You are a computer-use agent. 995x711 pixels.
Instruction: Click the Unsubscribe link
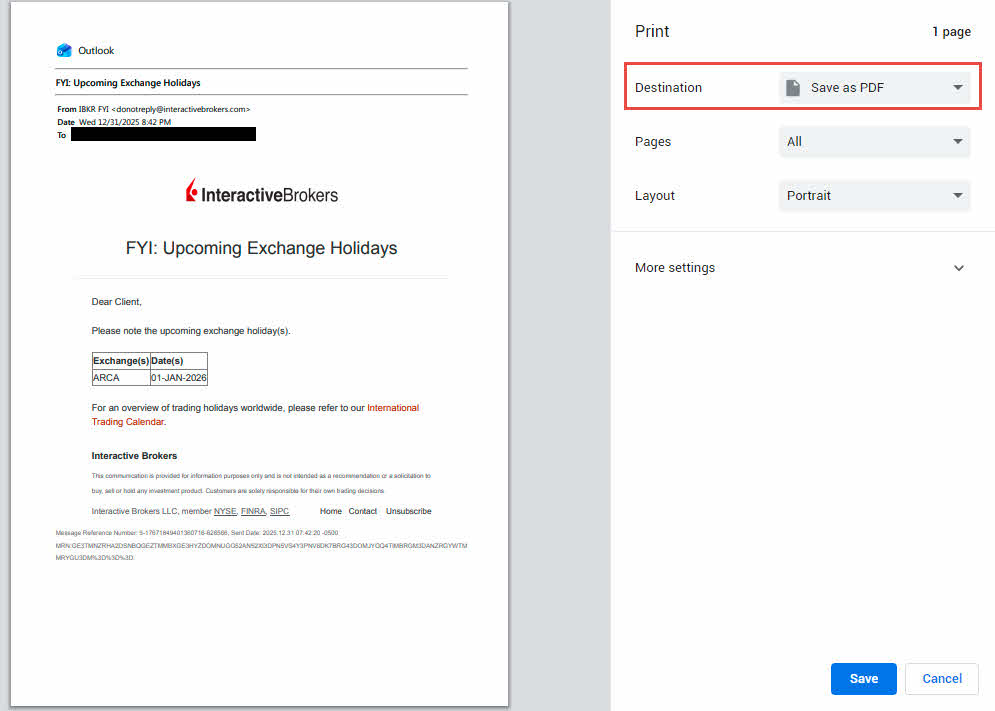coord(408,511)
